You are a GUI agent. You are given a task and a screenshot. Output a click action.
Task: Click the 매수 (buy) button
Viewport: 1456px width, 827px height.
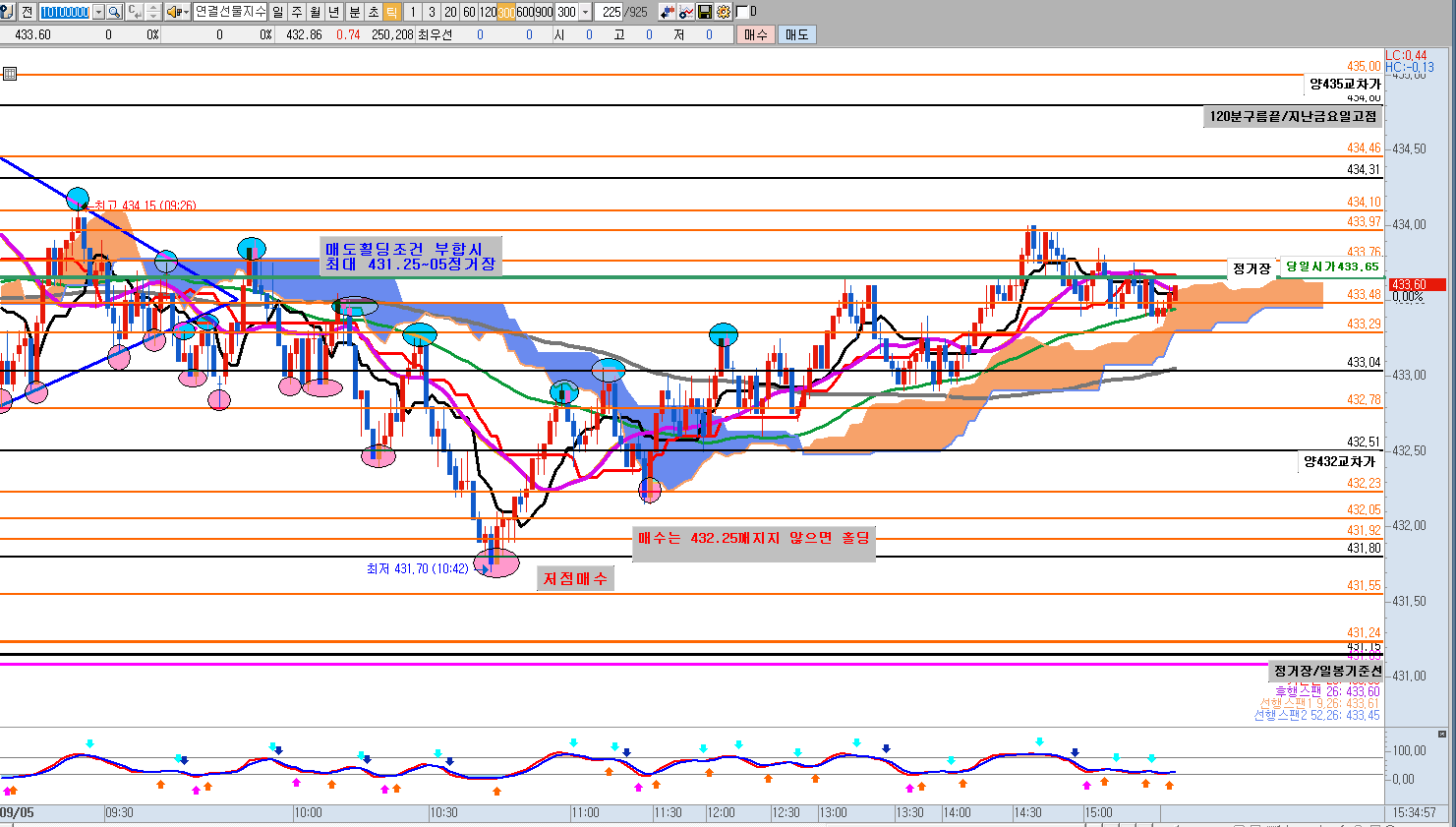coord(755,34)
